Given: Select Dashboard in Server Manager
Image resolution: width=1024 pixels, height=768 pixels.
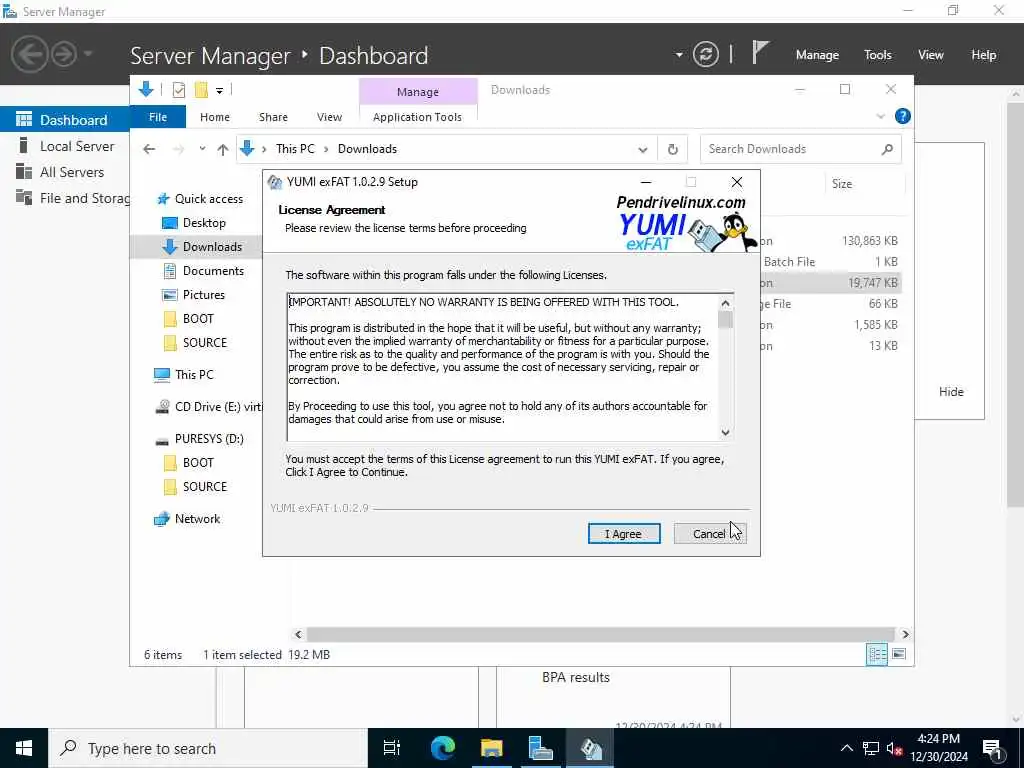Looking at the screenshot, I should point(65,120).
